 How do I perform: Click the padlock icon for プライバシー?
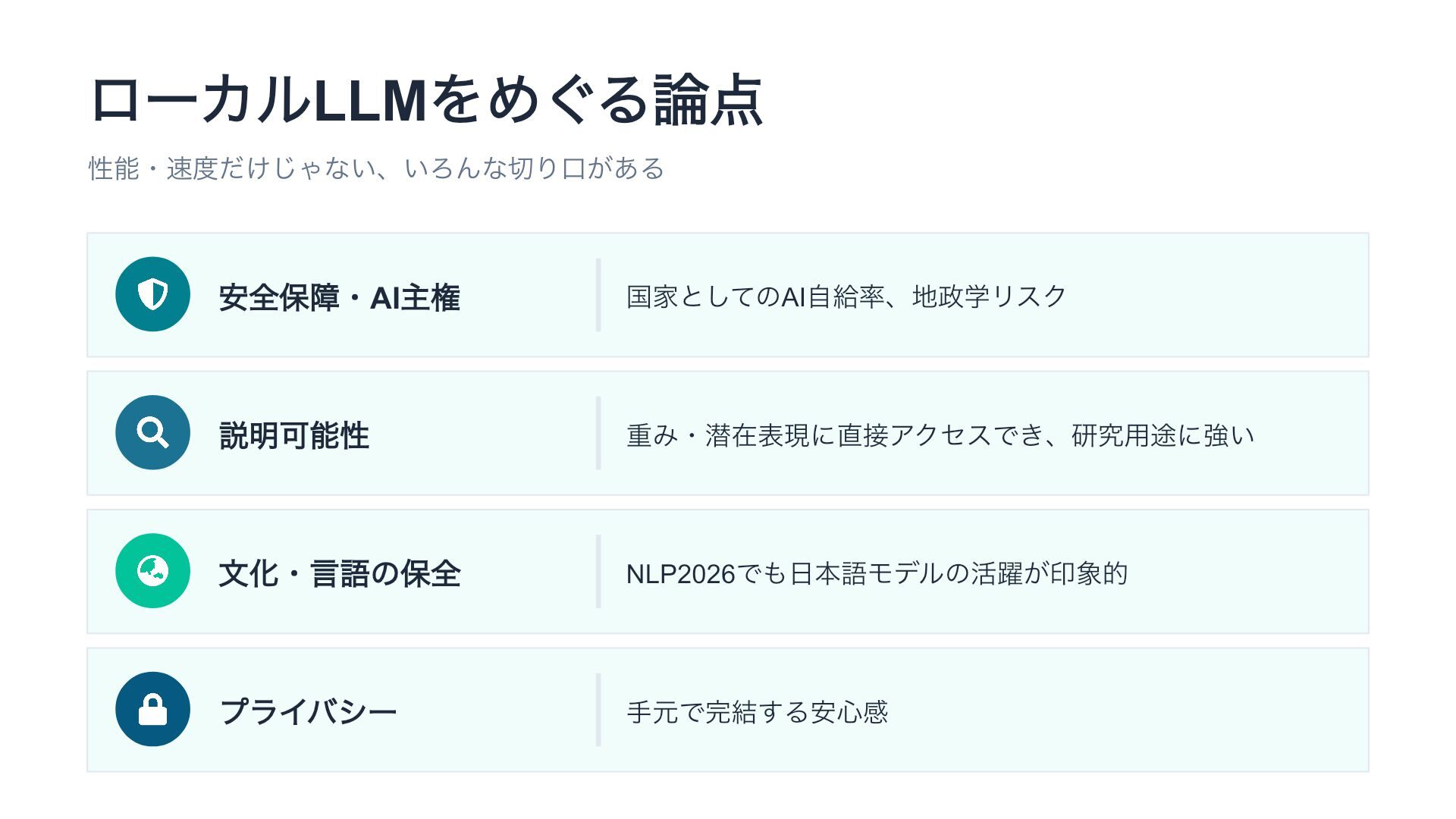coord(152,709)
